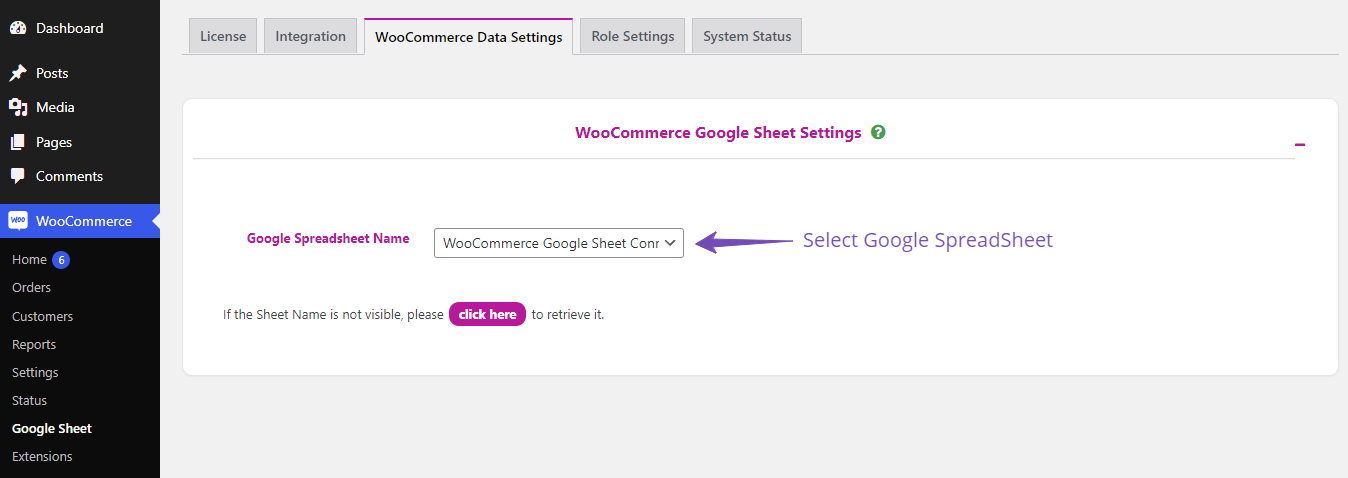The width and height of the screenshot is (1348, 478).
Task: Open WooCommerce Settings submenu item
Action: tap(35, 372)
